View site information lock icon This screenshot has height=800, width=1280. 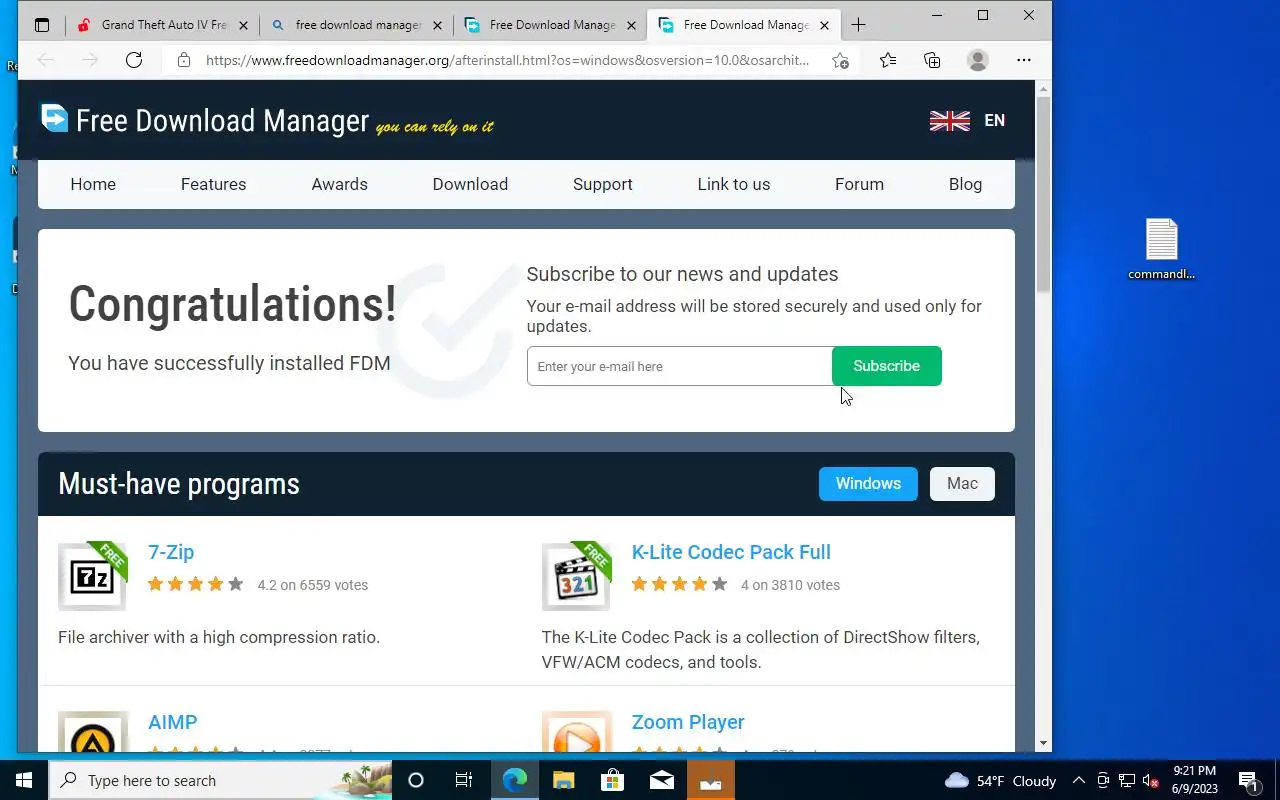click(183, 60)
